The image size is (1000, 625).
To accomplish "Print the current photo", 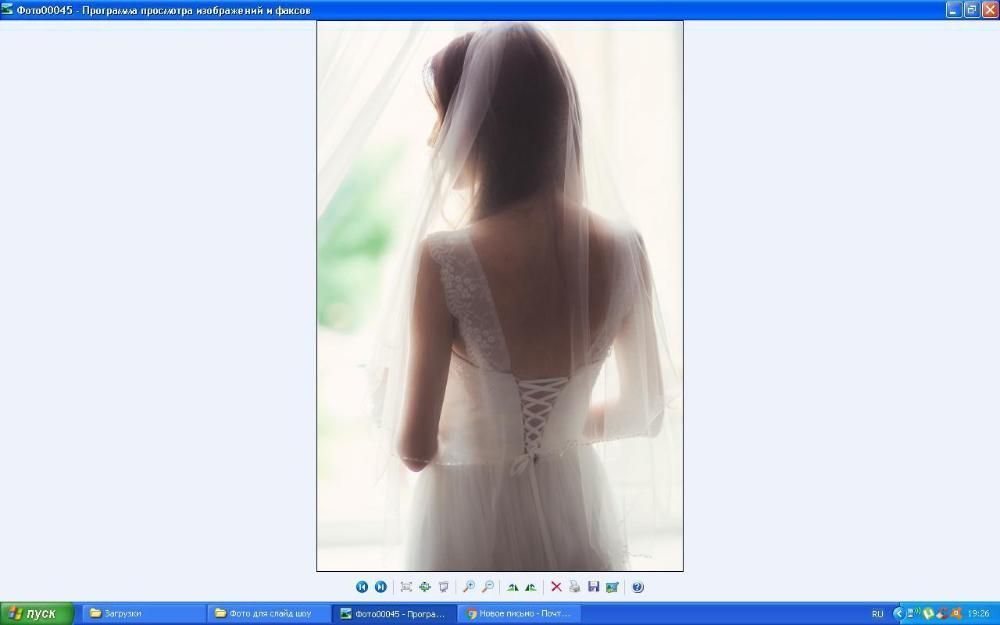I will pos(575,587).
